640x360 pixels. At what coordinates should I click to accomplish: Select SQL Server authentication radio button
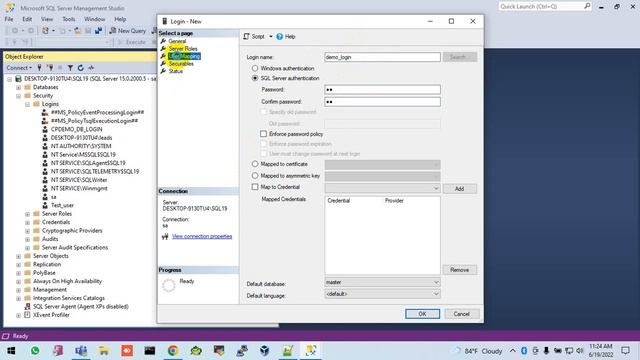(x=255, y=78)
